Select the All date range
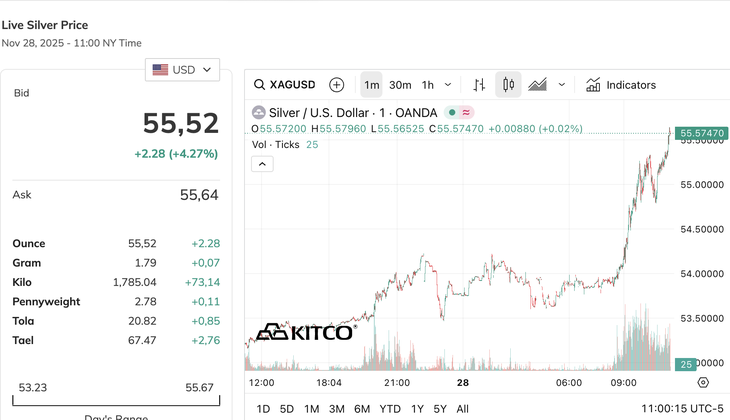Image resolution: width=730 pixels, height=420 pixels. click(462, 409)
